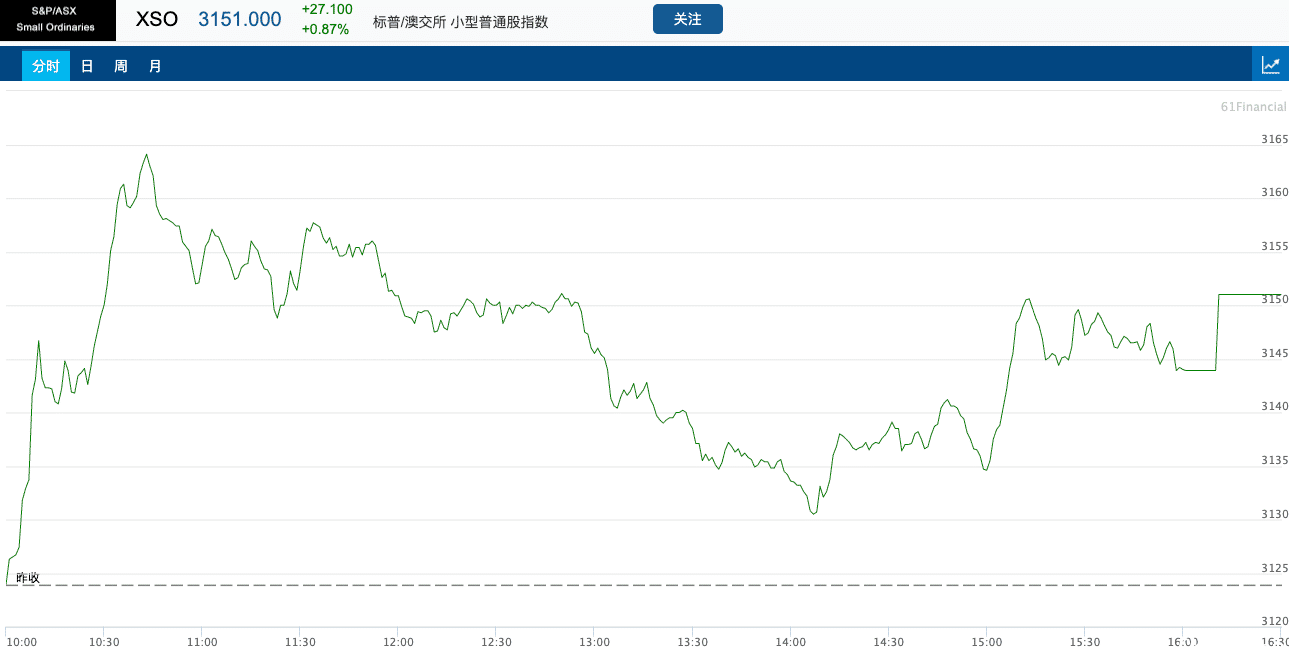The height and width of the screenshot is (660, 1289).
Task: Click the 15:30 time axis label
Action: tap(1084, 642)
